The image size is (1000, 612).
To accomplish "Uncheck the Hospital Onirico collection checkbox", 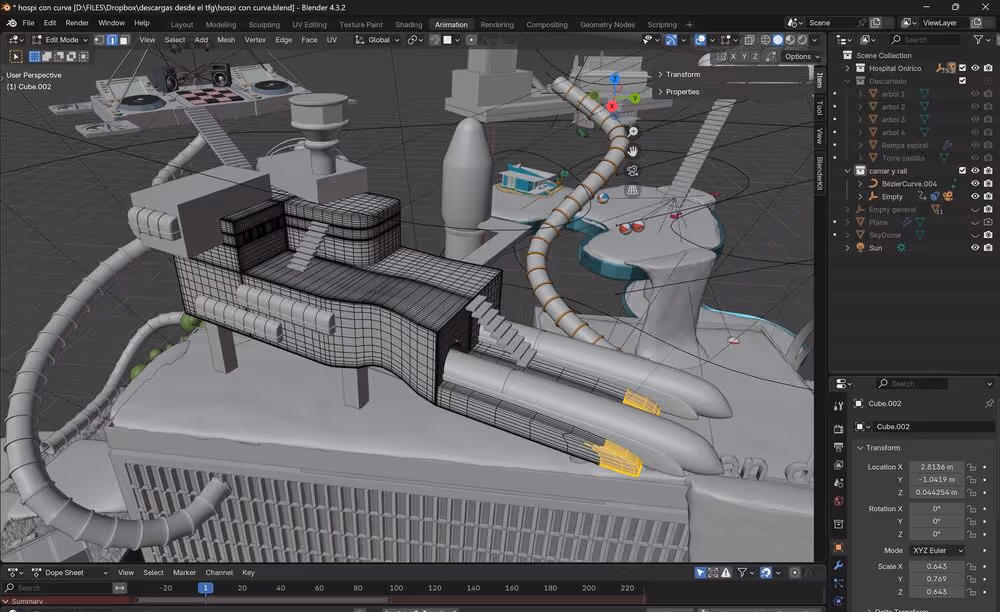I will [x=962, y=68].
